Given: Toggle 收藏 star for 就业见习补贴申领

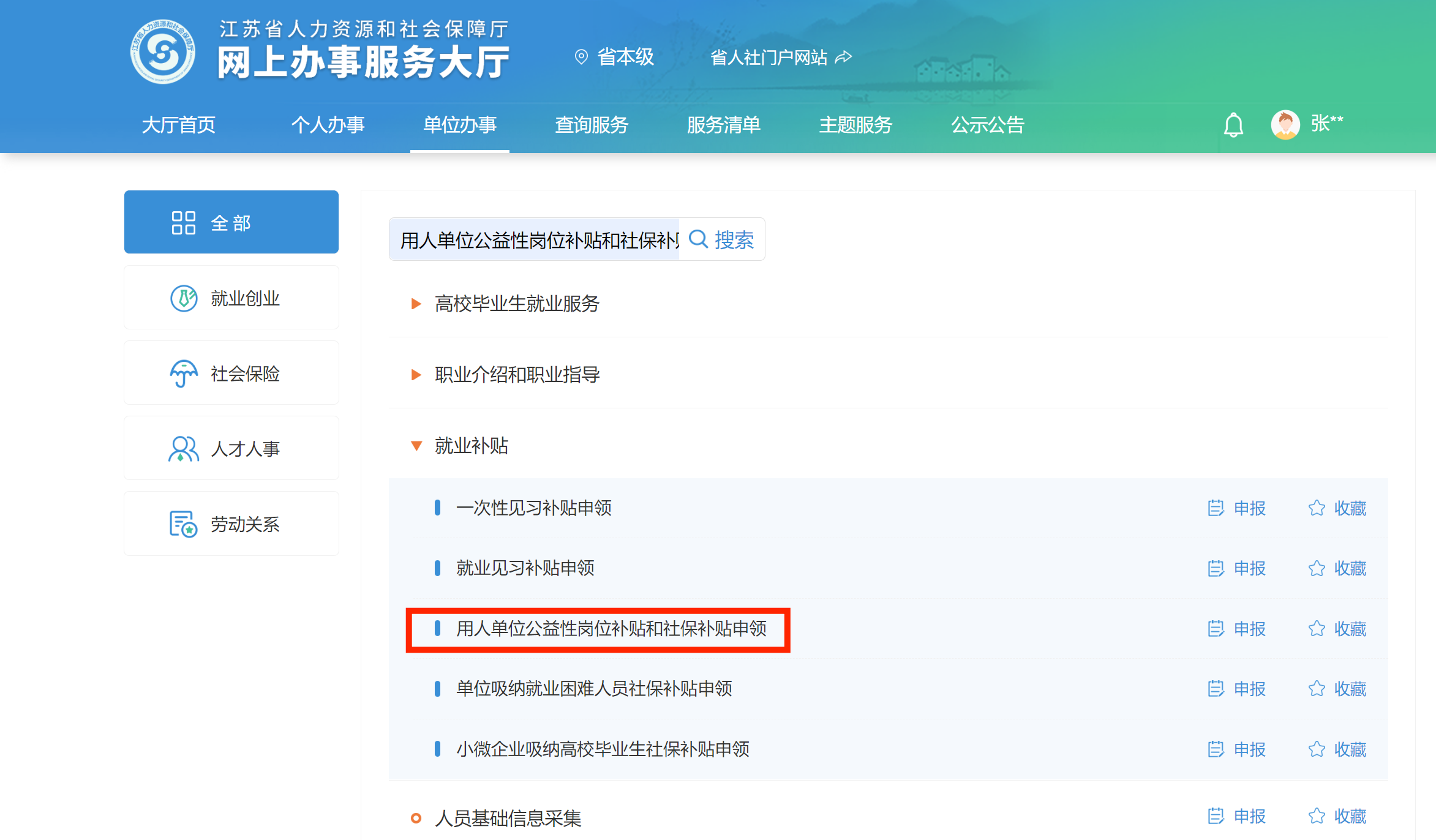Looking at the screenshot, I should click(1317, 568).
